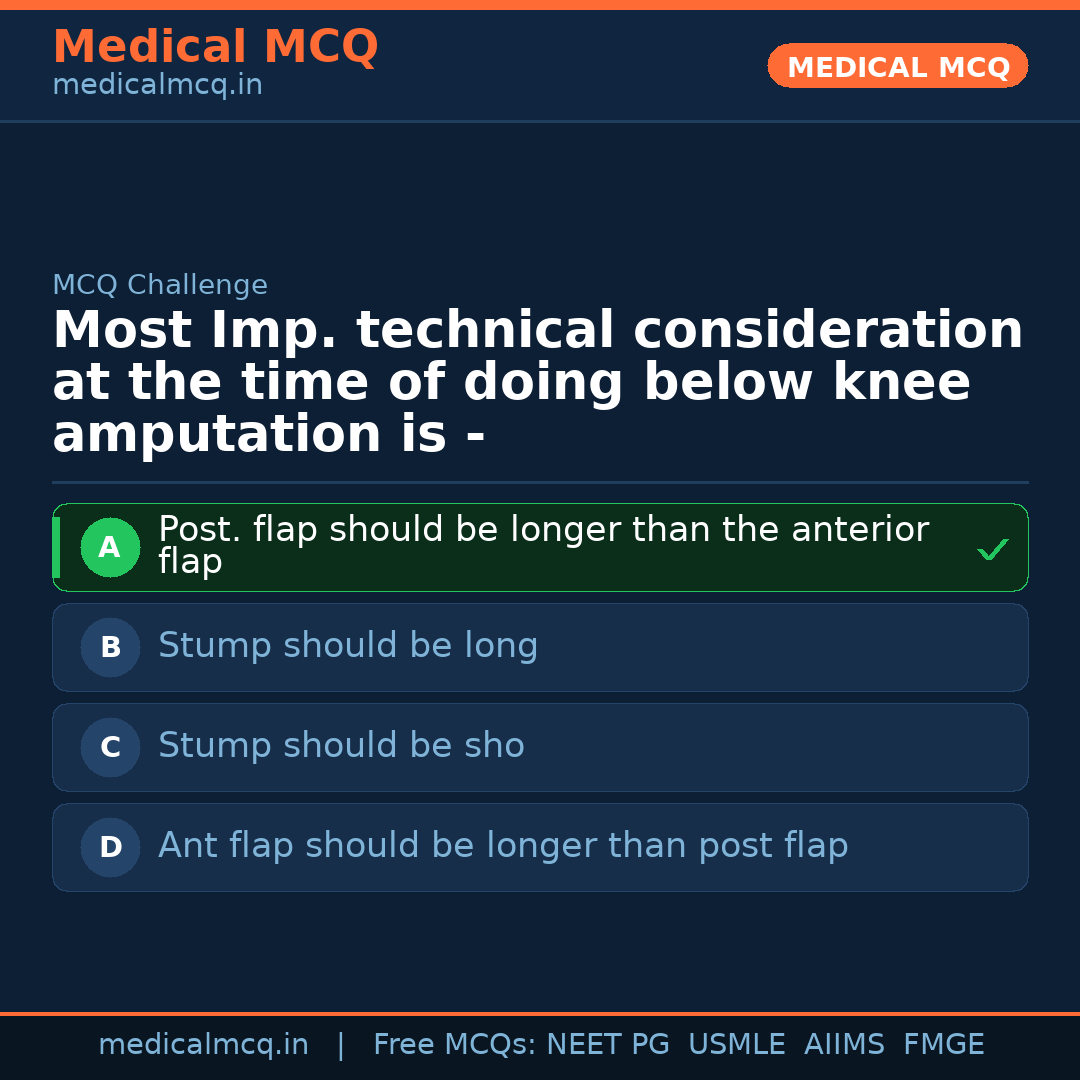Viewport: 1080px width, 1080px height.
Task: Open the medicalmcq.in link in the footer
Action: point(203,1045)
